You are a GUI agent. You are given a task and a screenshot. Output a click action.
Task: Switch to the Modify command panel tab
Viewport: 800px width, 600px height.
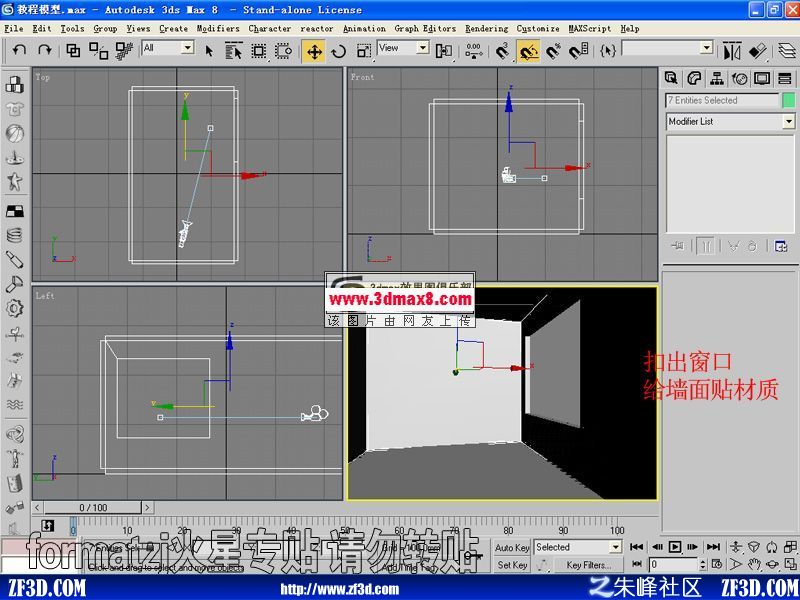[x=694, y=78]
